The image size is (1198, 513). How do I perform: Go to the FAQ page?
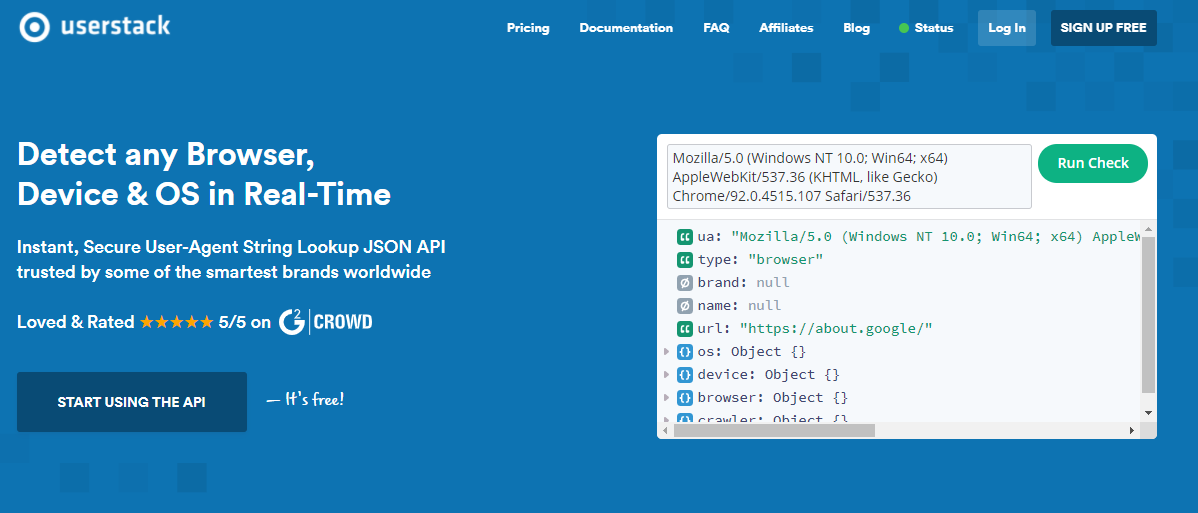click(716, 28)
